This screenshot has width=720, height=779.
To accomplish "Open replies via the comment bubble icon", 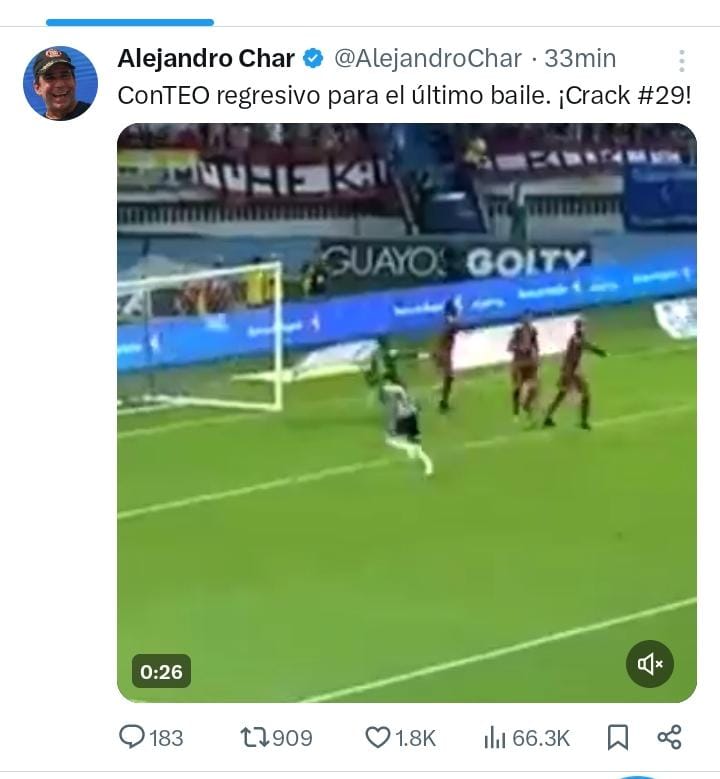I will tap(132, 737).
